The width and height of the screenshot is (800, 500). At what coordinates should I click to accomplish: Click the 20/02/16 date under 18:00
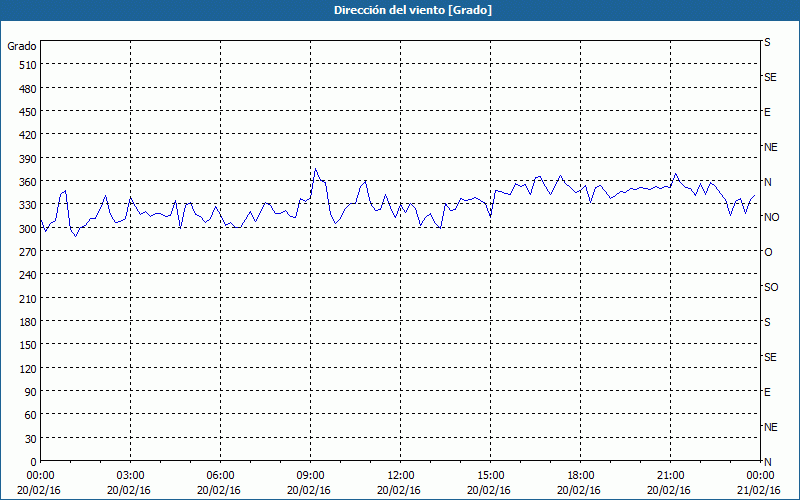coord(579,490)
